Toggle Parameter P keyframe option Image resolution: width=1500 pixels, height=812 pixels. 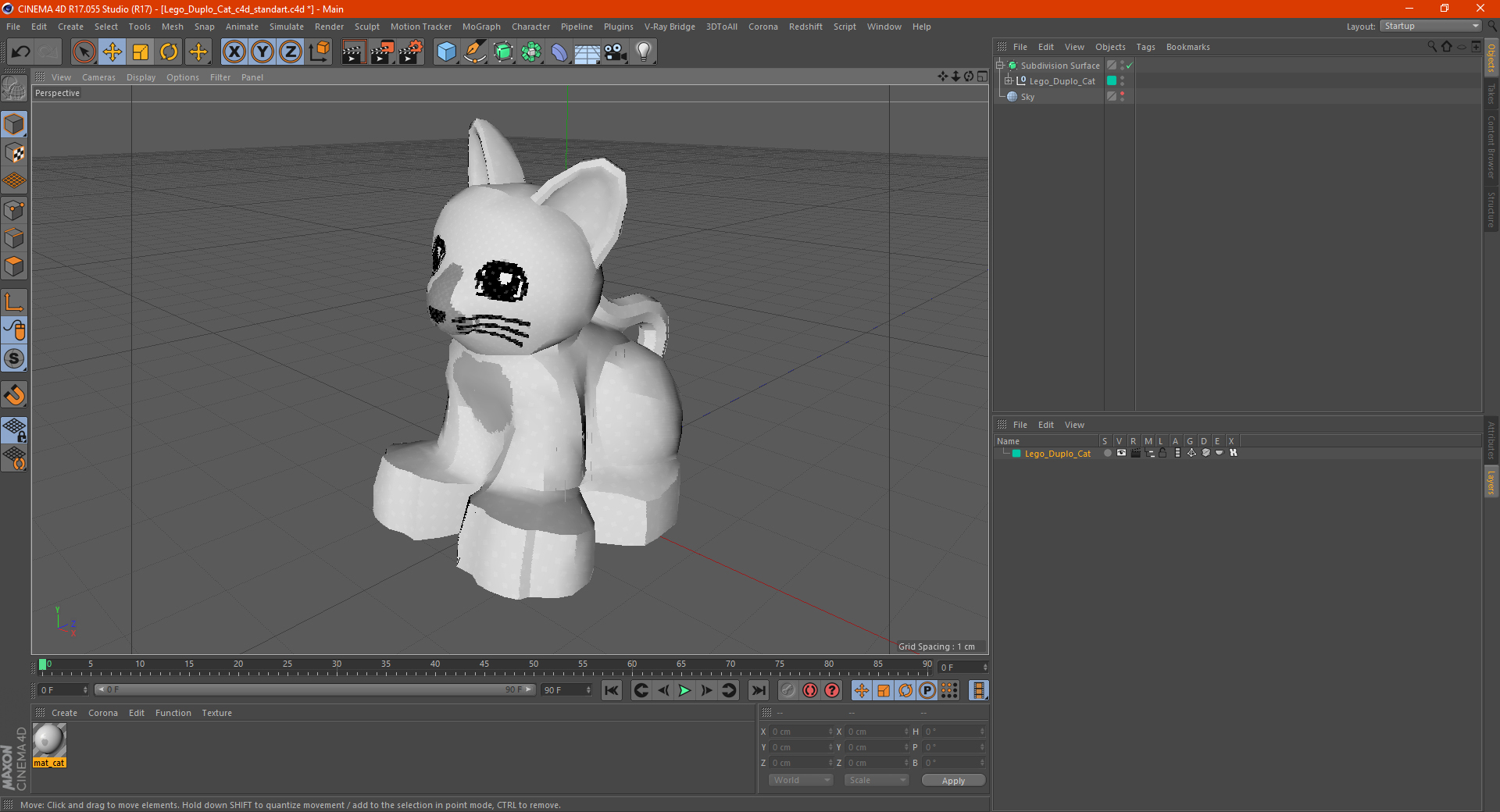click(x=927, y=690)
